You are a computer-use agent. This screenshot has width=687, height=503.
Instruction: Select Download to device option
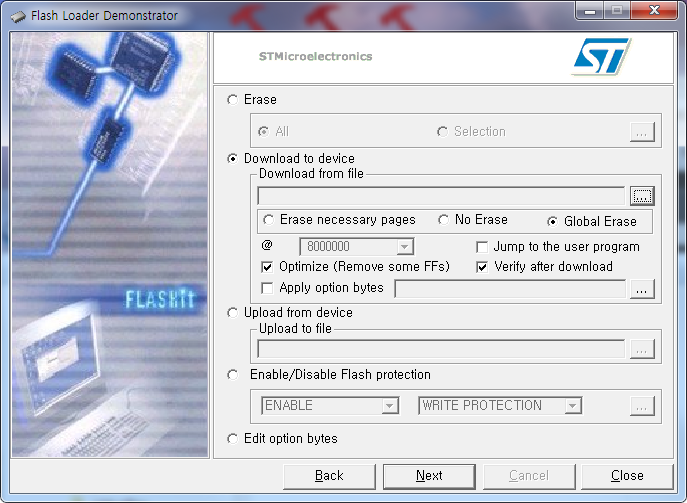233,159
